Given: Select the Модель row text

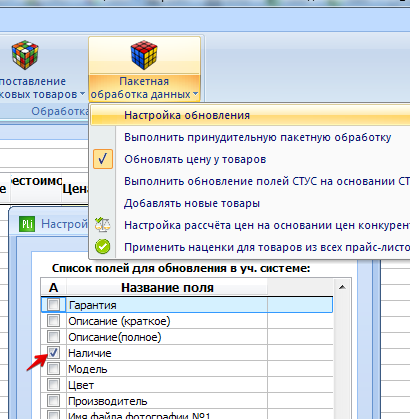Looking at the screenshot, I should [88, 369].
